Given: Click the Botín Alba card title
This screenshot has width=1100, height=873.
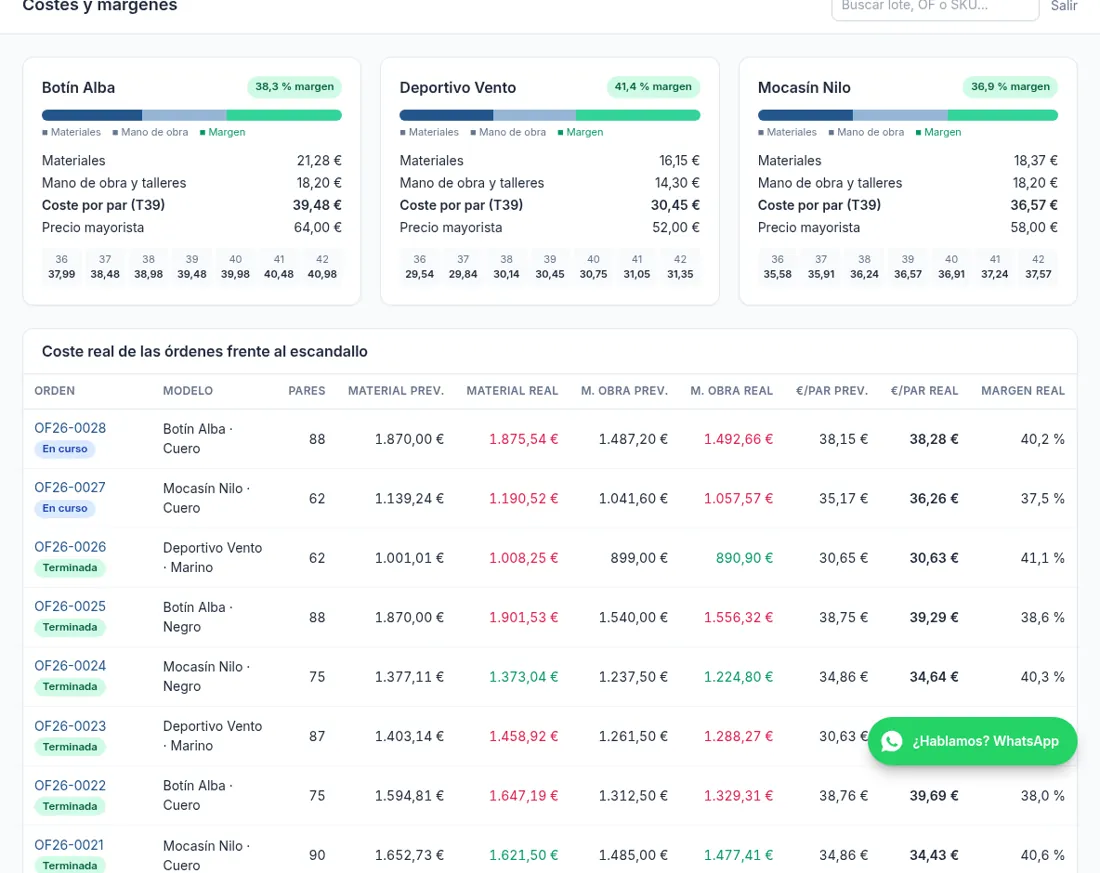Looking at the screenshot, I should pos(79,88).
